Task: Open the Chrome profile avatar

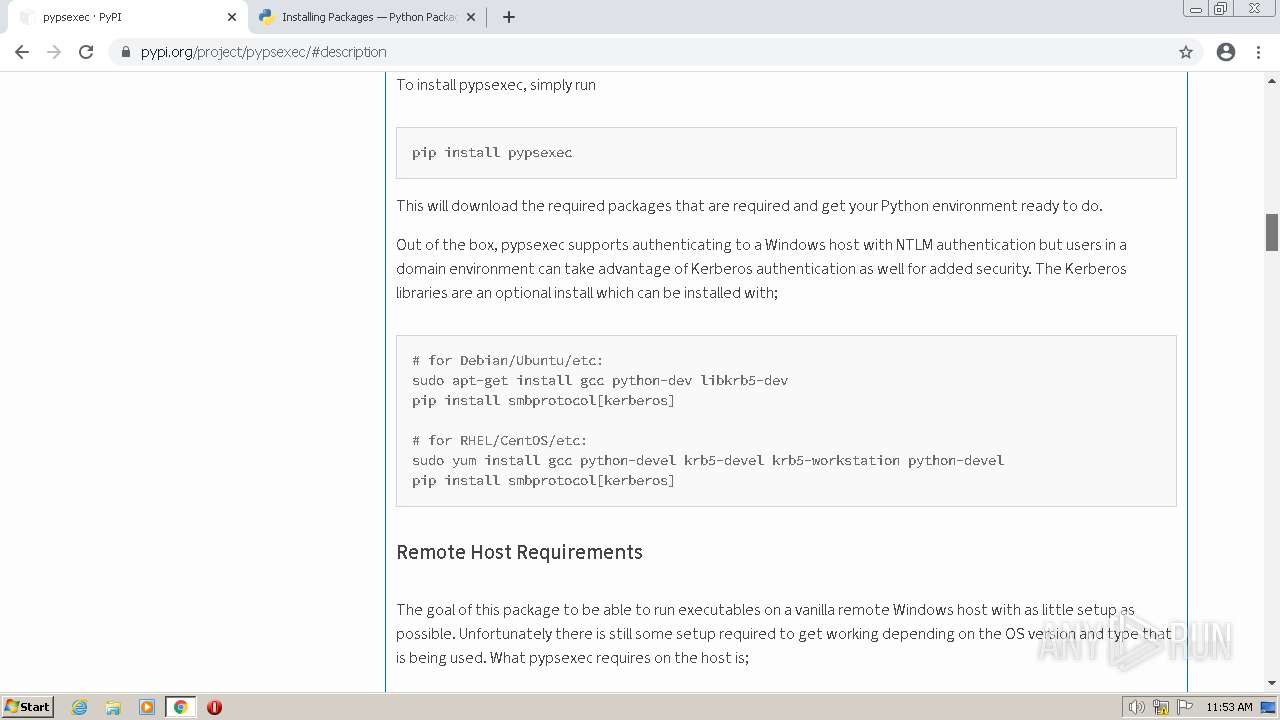Action: coord(1226,52)
